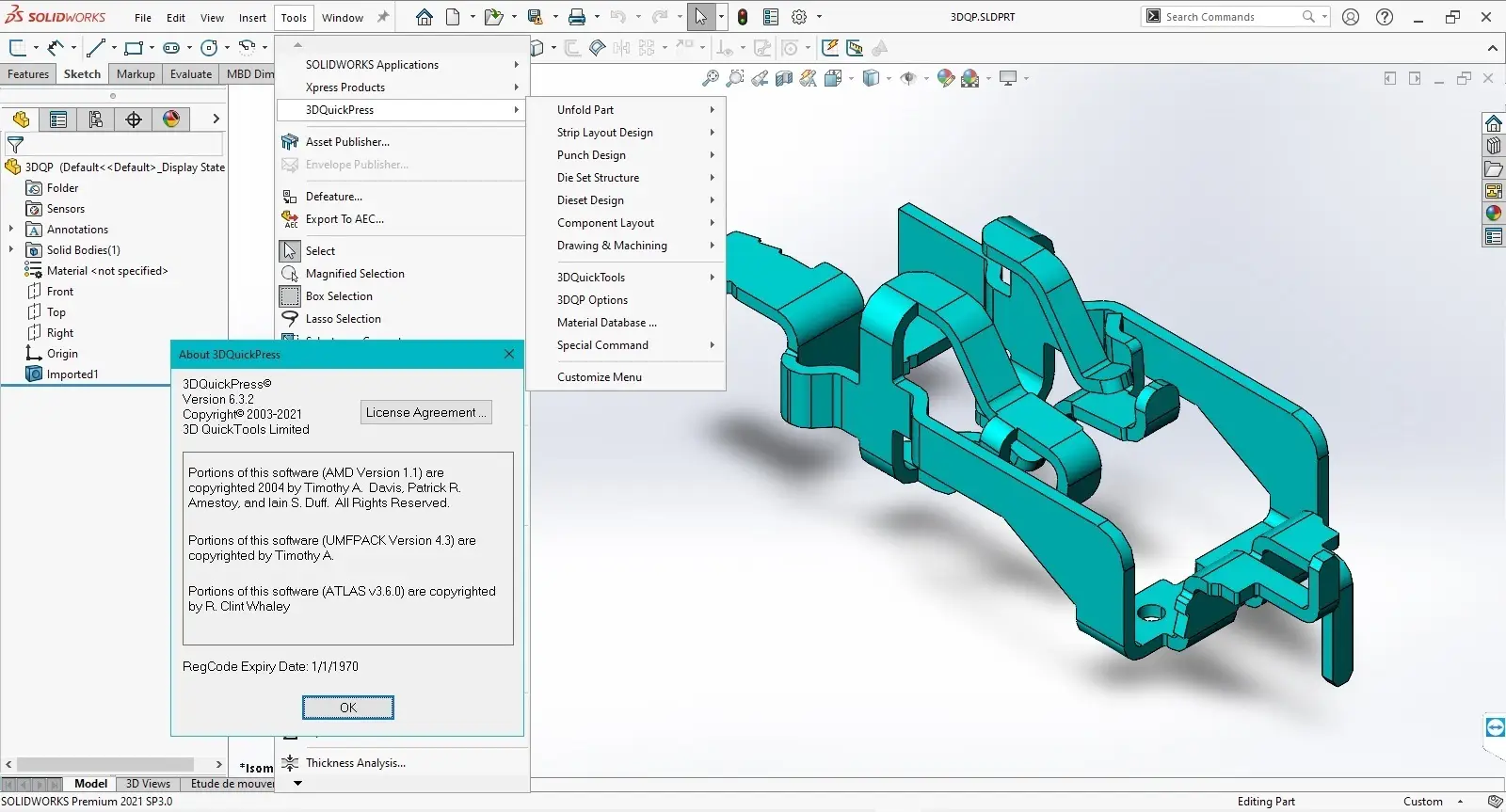Select the Front plane in tree
Screen dimensions: 1506x812
tap(60, 292)
